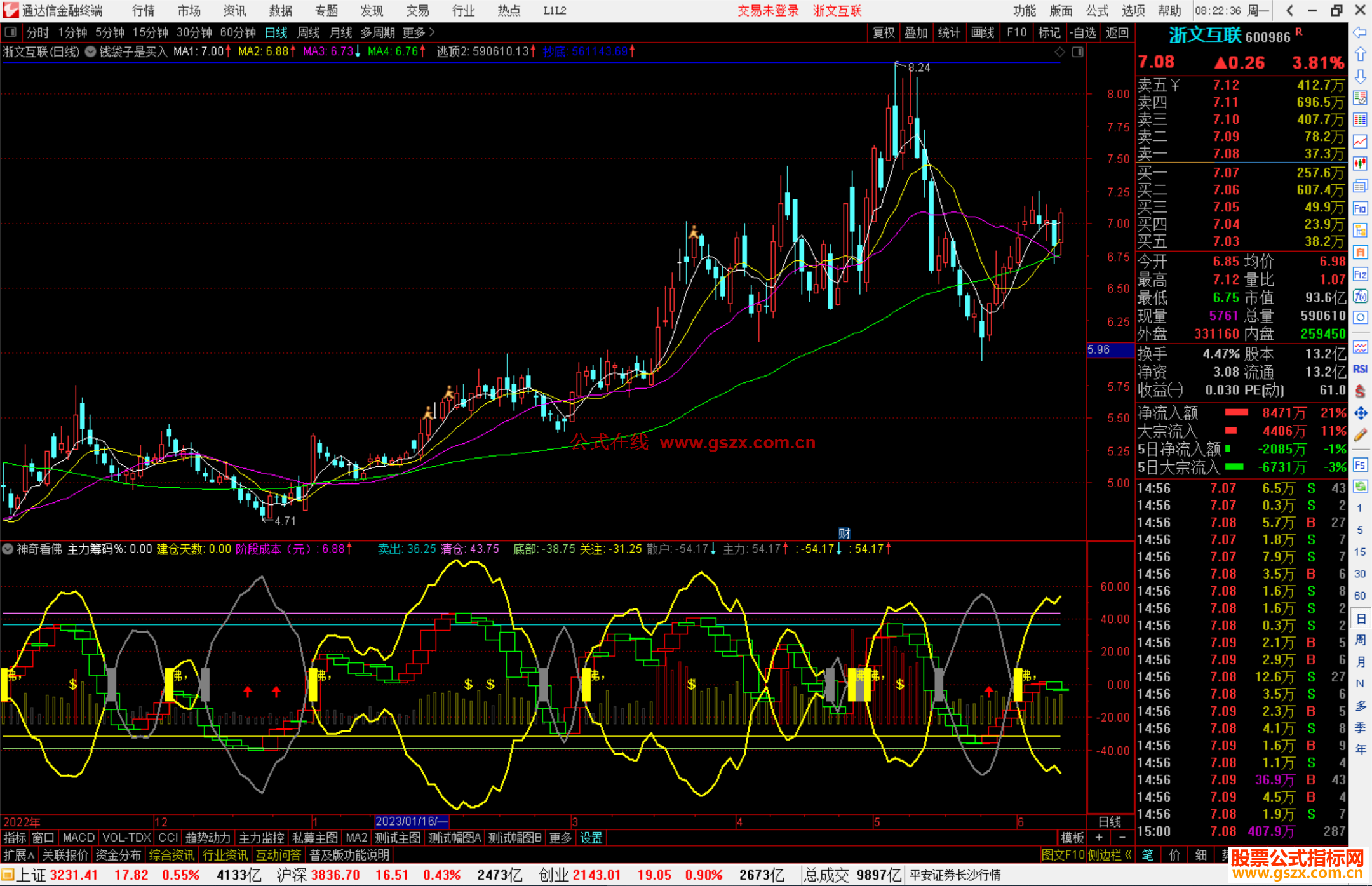The image size is (1372, 886).
Task: Select the 周 weekly period in sidebar
Action: pyautogui.click(x=1360, y=640)
